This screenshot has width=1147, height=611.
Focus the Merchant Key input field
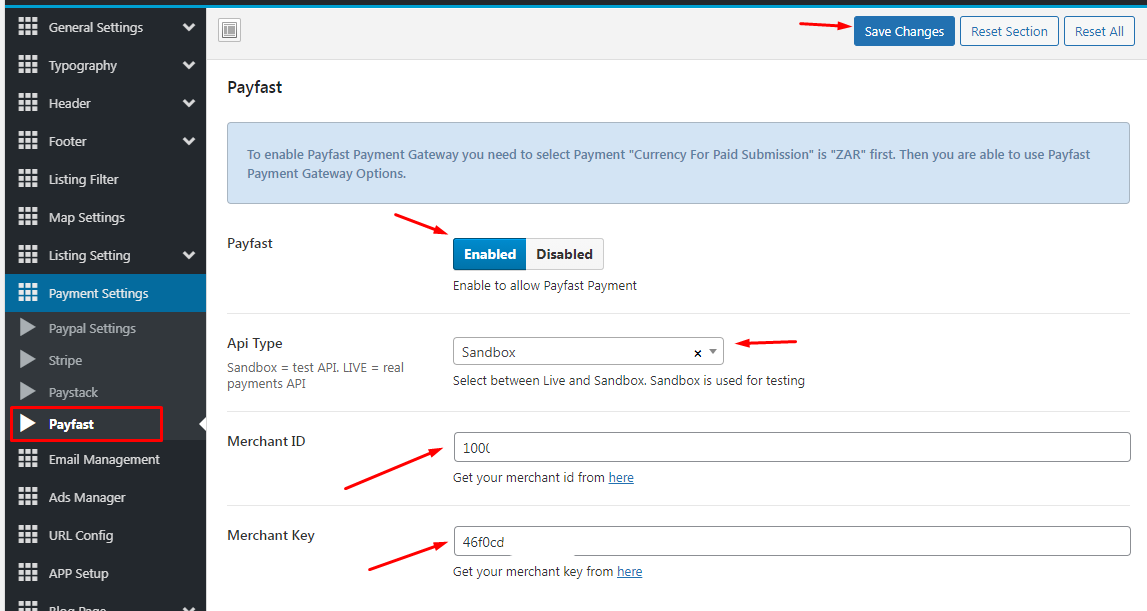(x=791, y=541)
